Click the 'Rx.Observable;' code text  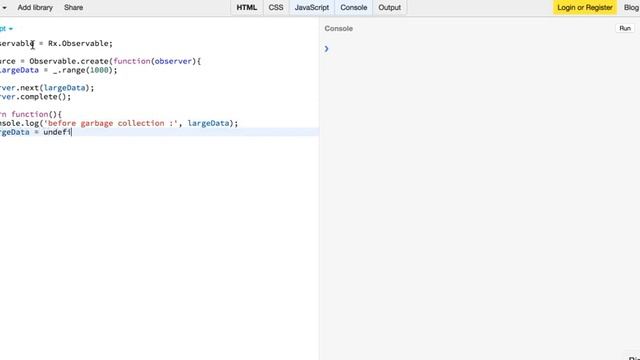click(x=80, y=43)
